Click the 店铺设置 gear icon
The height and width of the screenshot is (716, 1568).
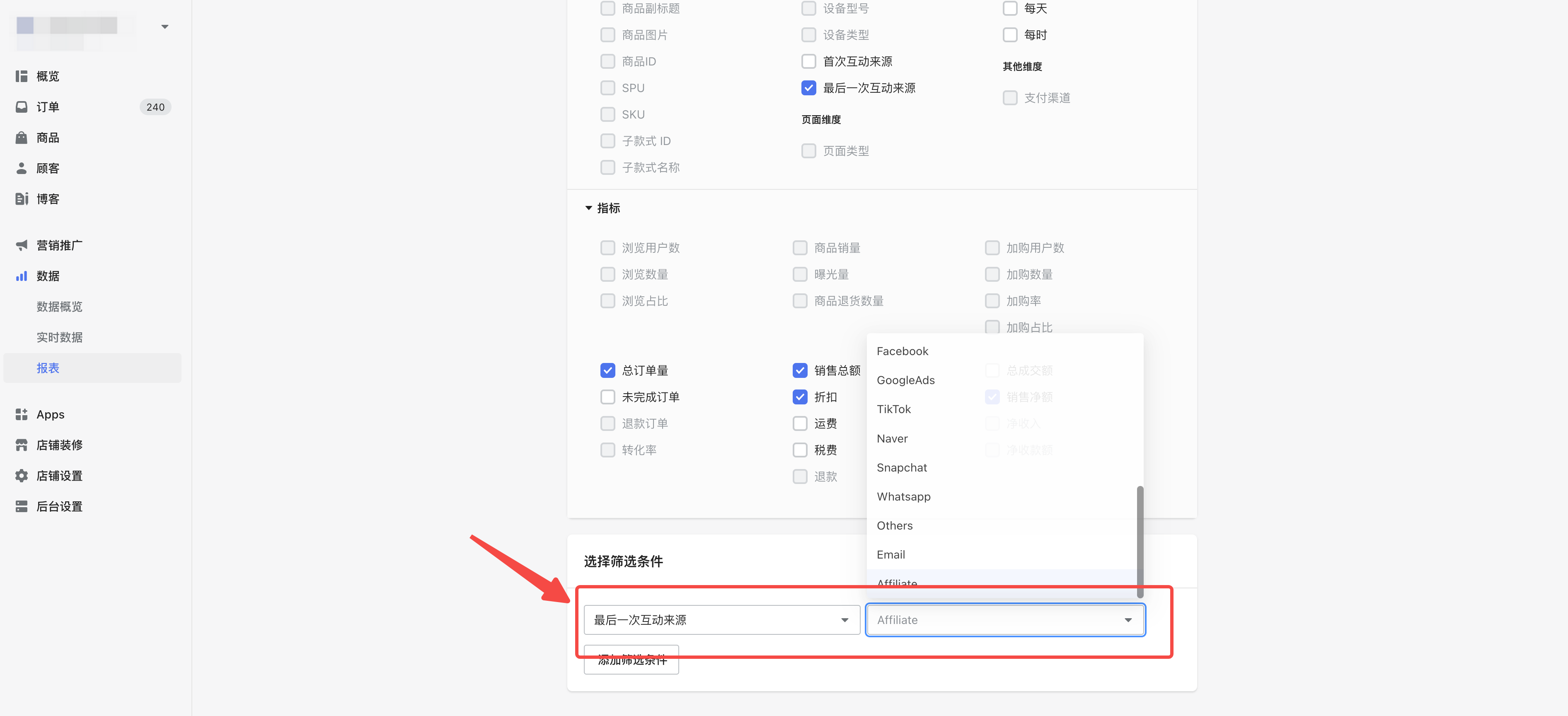point(21,476)
